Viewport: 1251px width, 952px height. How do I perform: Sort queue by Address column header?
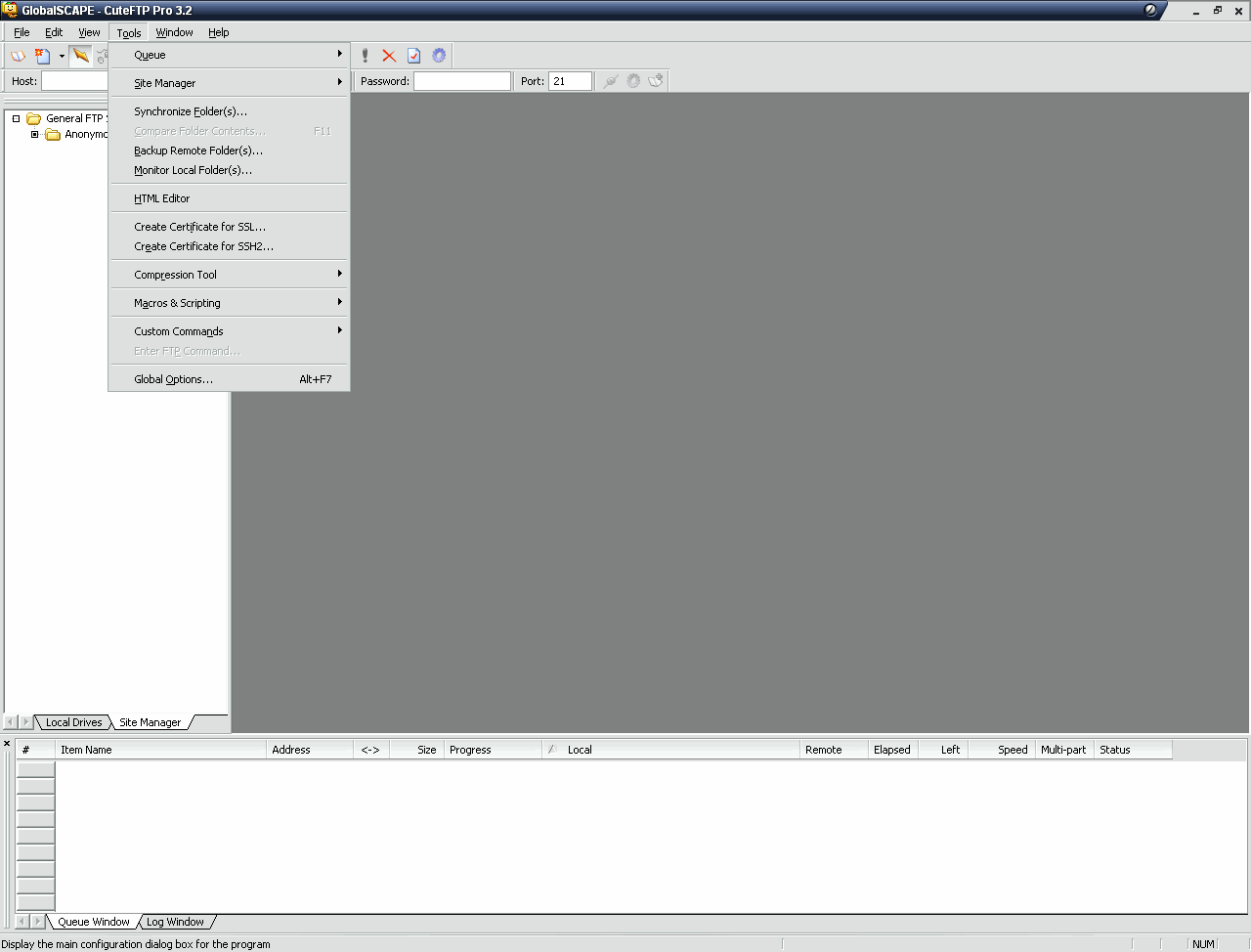point(310,750)
